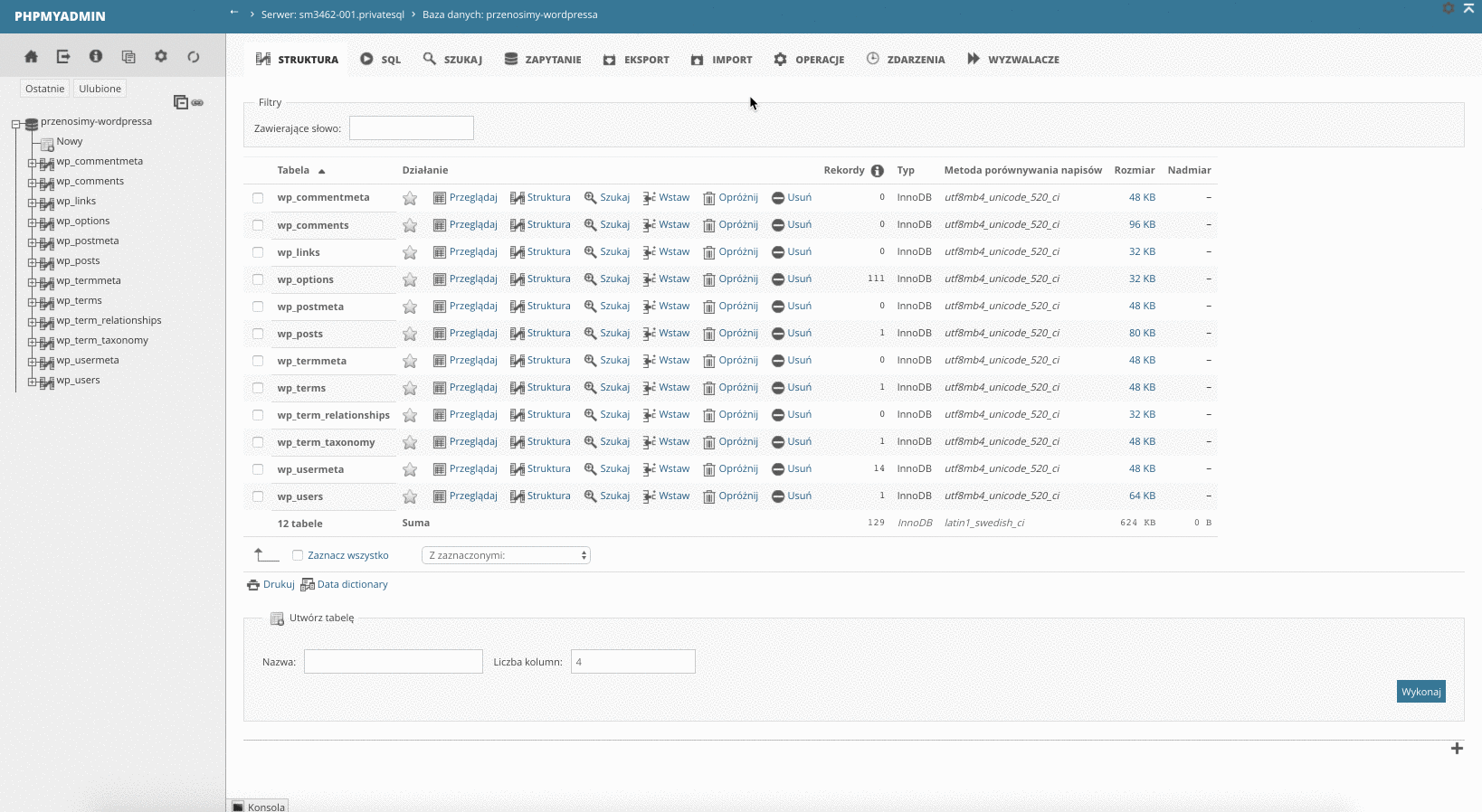The image size is (1482, 812).
Task: Click the Serwer breadcrumb link in header
Action: pyautogui.click(x=333, y=14)
